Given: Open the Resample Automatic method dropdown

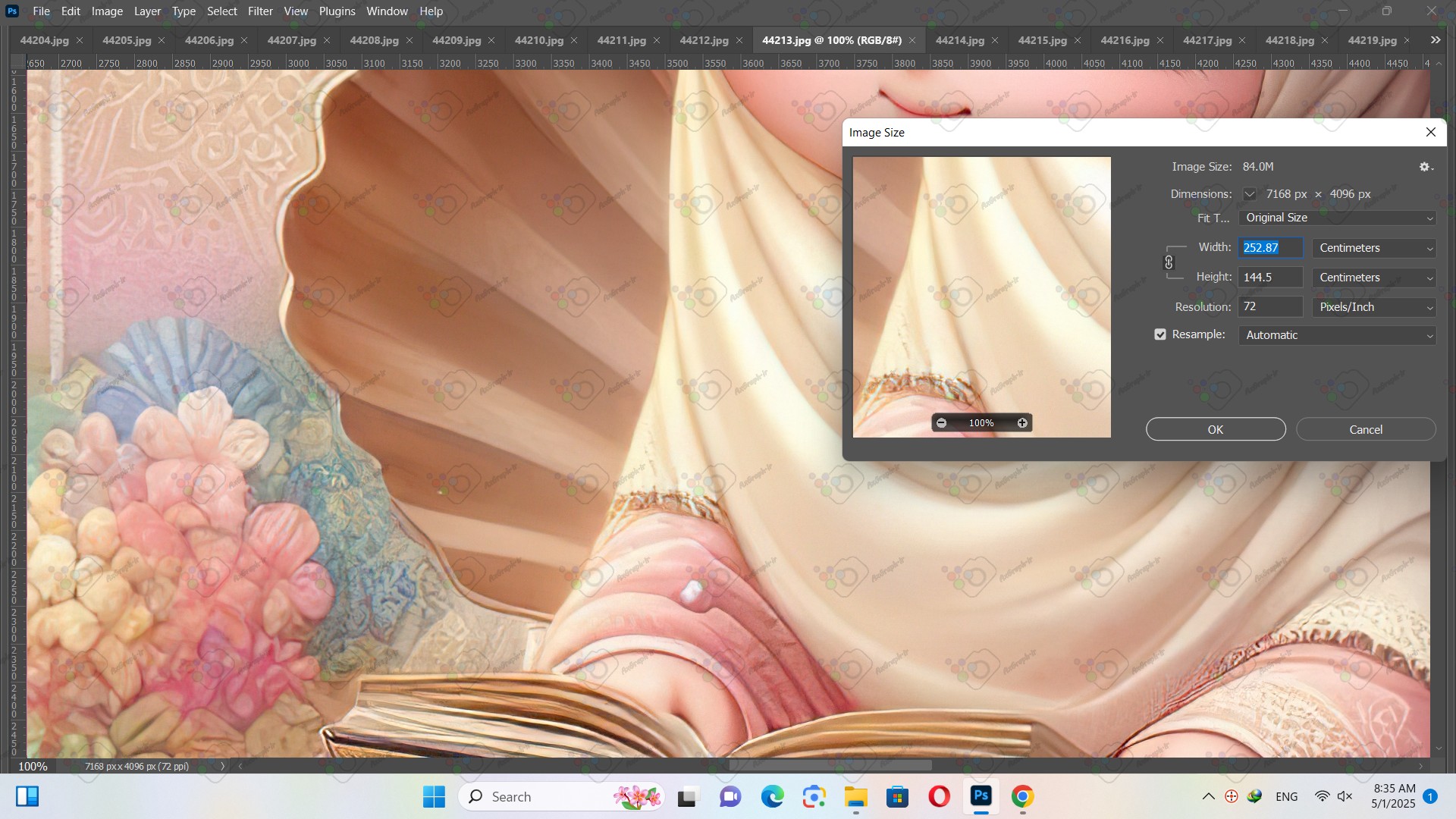Looking at the screenshot, I should (1337, 335).
